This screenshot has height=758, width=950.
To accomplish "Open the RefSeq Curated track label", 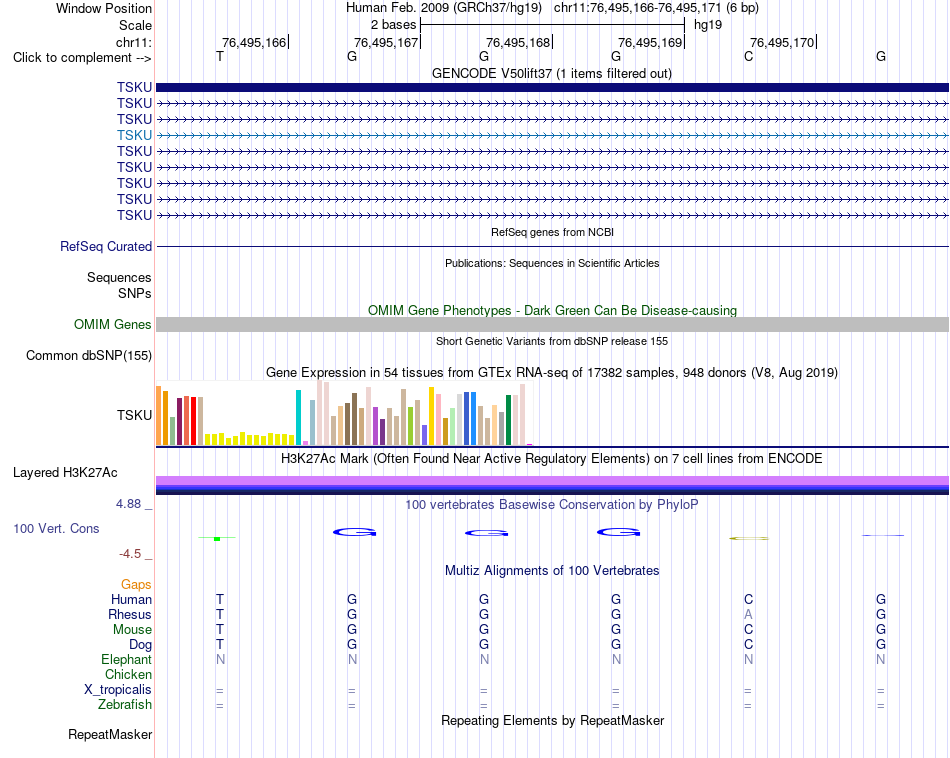I will pyautogui.click(x=105, y=247).
